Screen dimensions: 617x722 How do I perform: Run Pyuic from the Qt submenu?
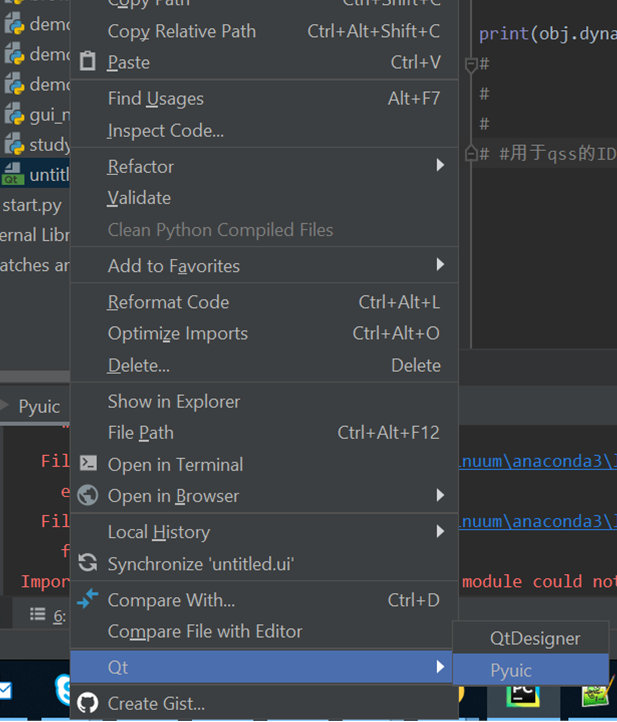pyautogui.click(x=531, y=670)
